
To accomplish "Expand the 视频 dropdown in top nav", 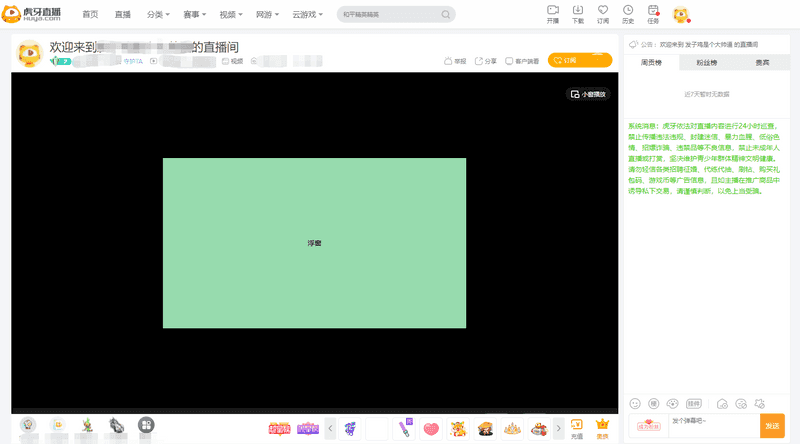I will (231, 15).
